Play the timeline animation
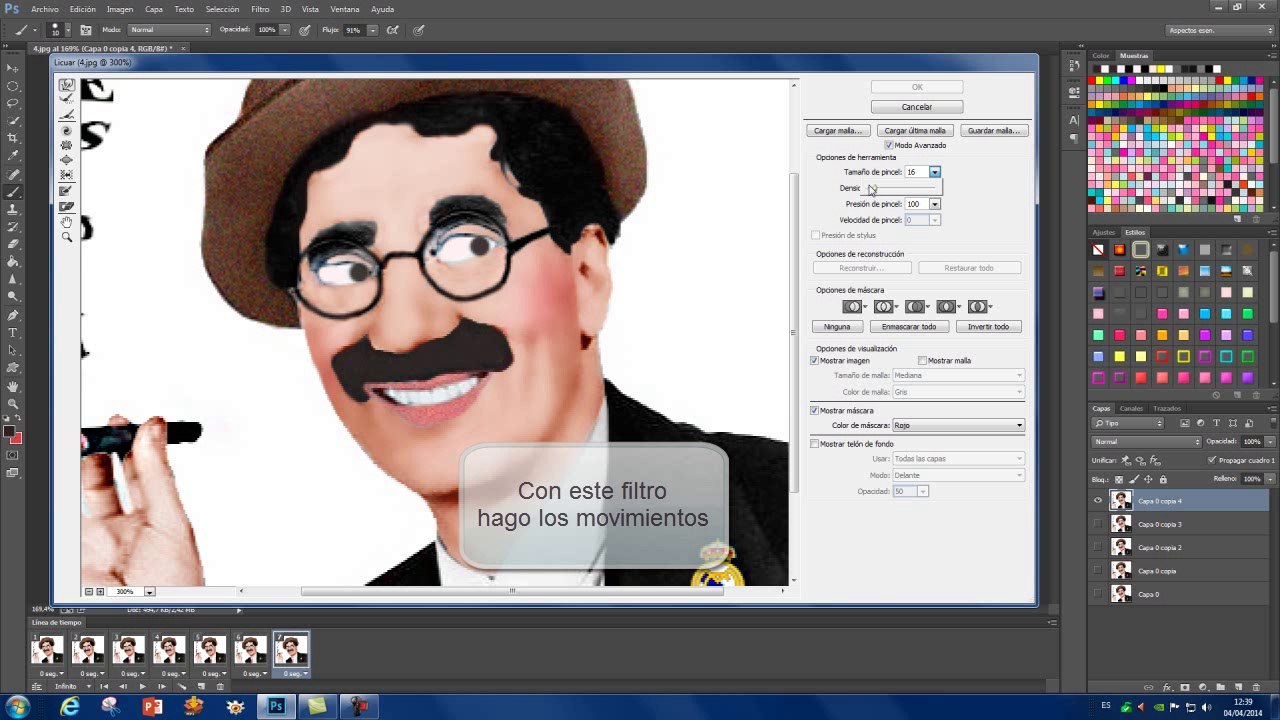Screen dimensions: 1280x720 click(143, 687)
